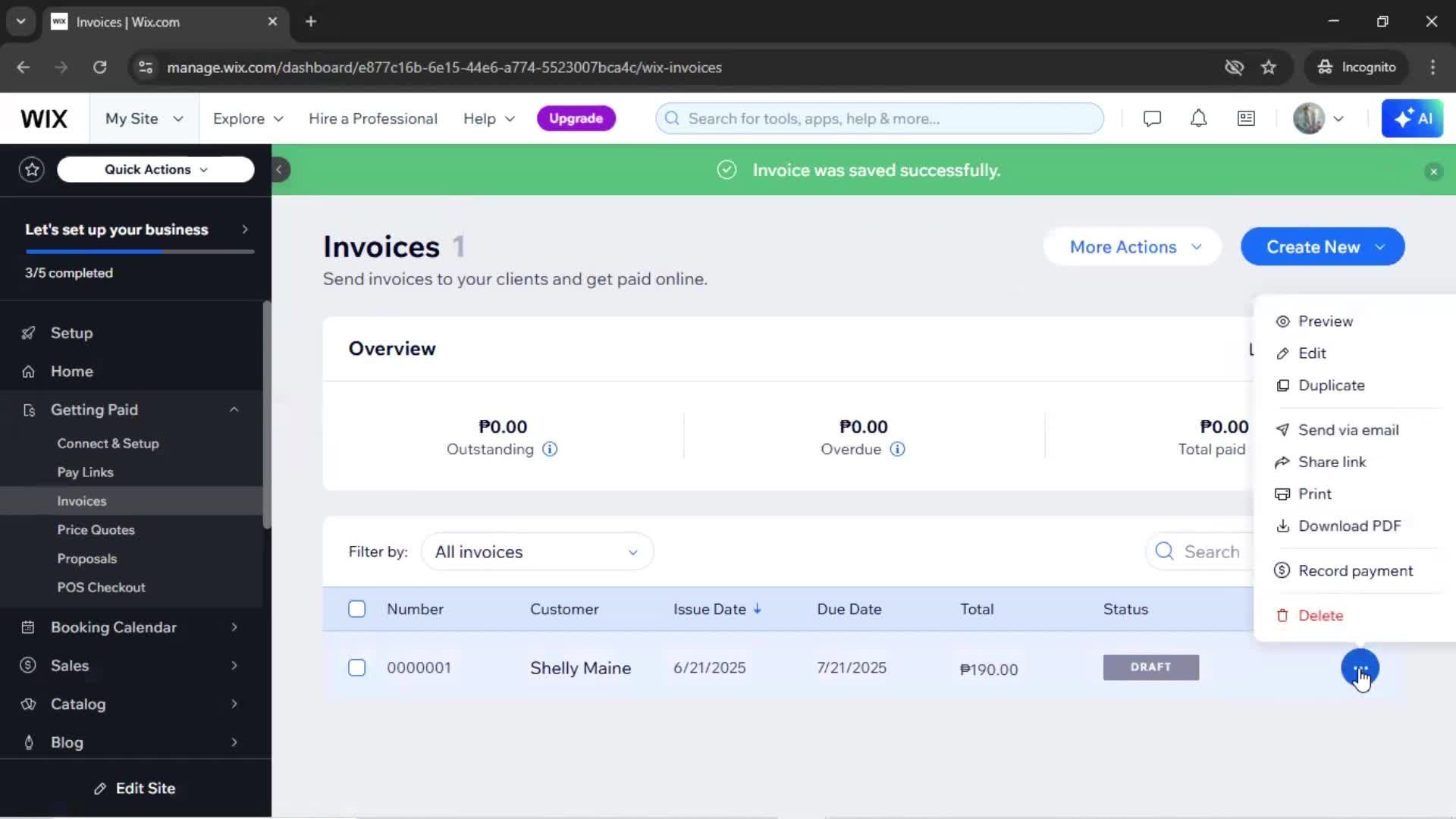Open the All invoices filter dropdown
The image size is (1456, 819).
(x=537, y=551)
